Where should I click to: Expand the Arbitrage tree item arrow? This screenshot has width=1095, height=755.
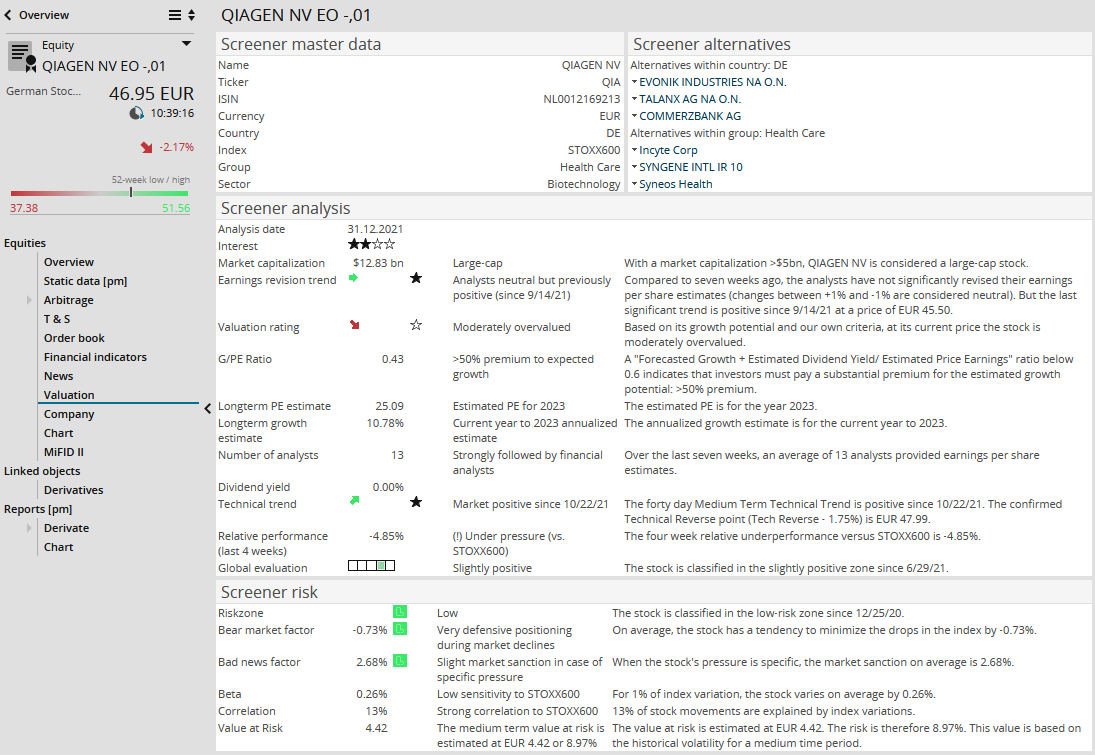click(x=29, y=300)
